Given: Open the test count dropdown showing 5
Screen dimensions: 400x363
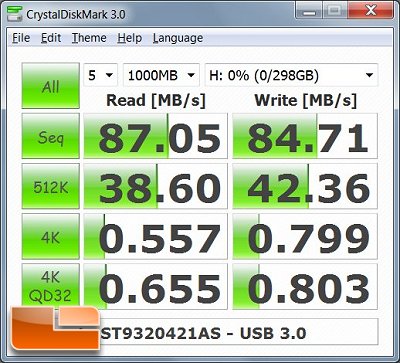Looking at the screenshot, I should click(100, 75).
